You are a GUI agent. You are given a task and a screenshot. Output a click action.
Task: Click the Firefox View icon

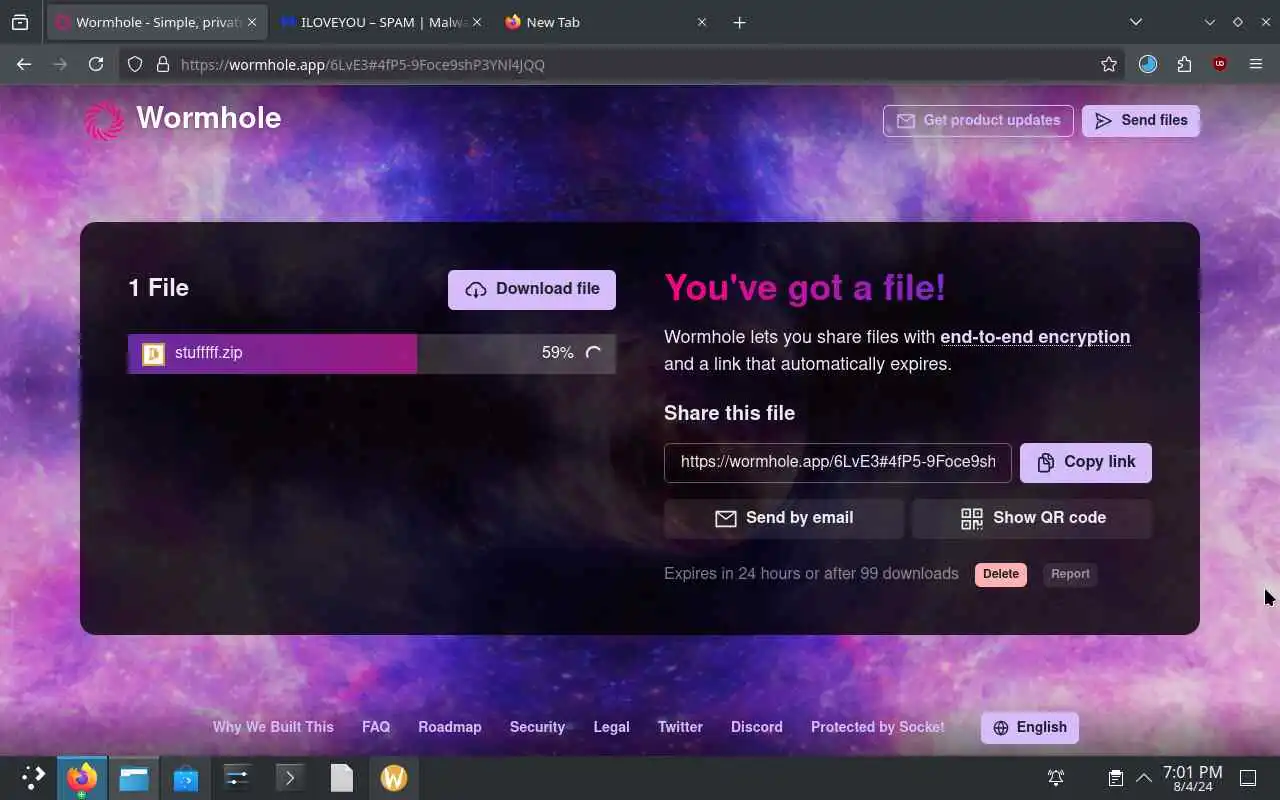tap(20, 22)
